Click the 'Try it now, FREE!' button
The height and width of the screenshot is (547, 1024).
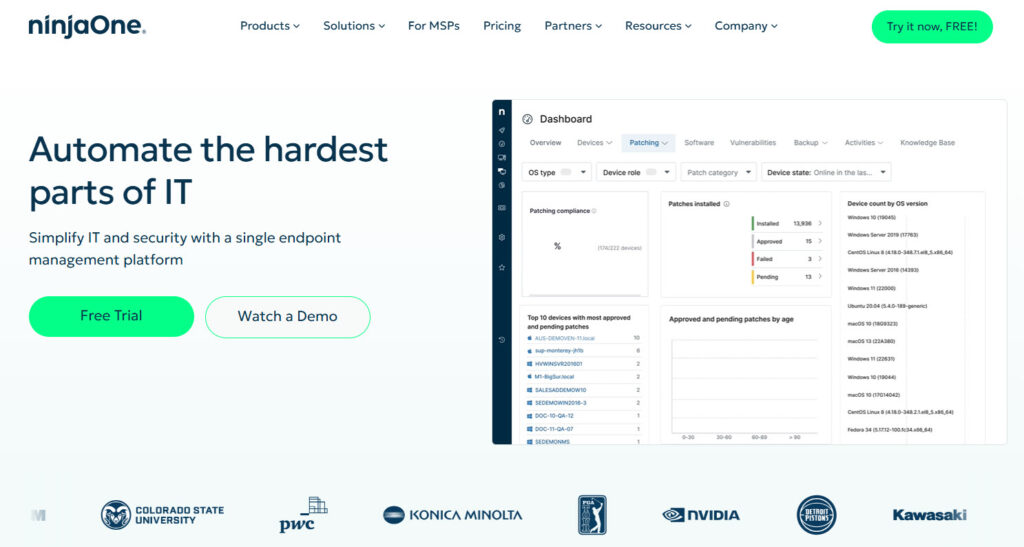coord(932,27)
